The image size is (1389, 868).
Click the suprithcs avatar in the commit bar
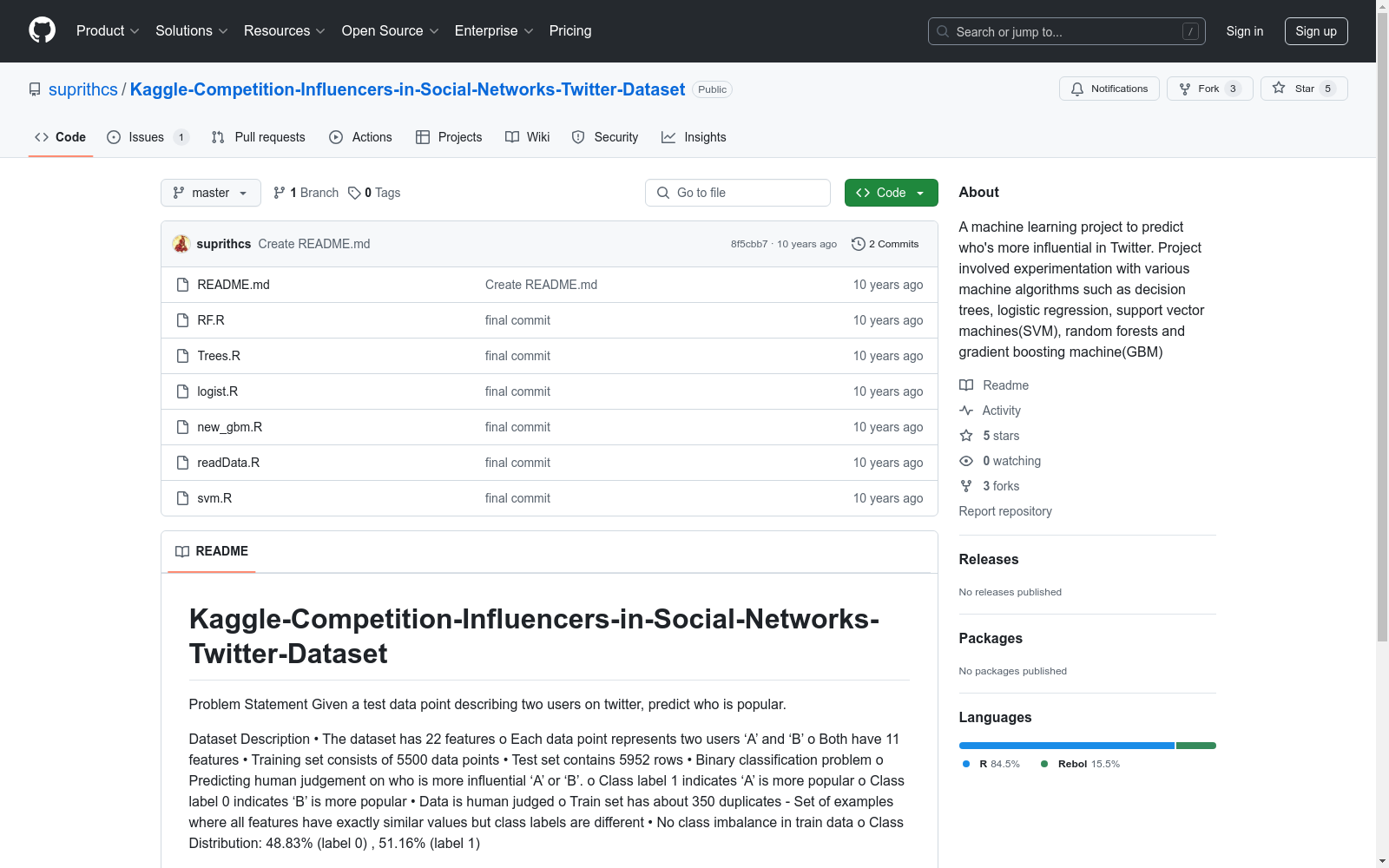[181, 244]
